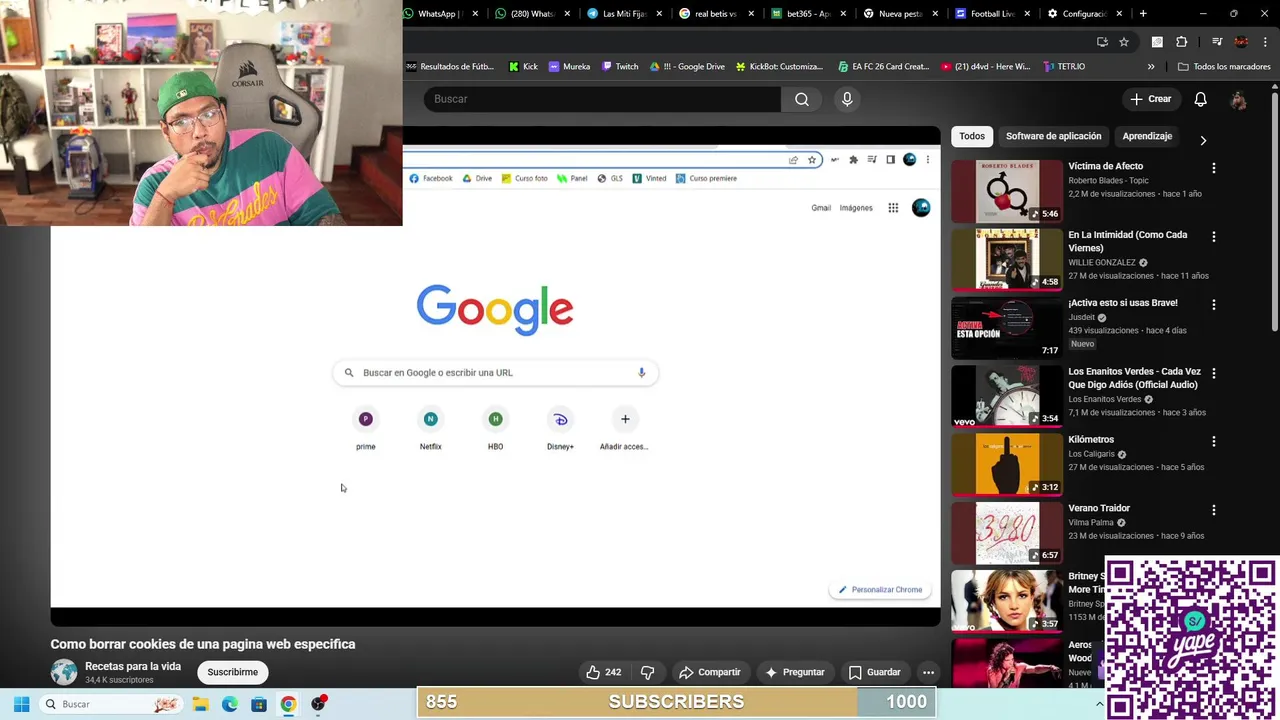Show hidden bookmarks with the double chevron
Screen dimensions: 1280x720
1151,67
